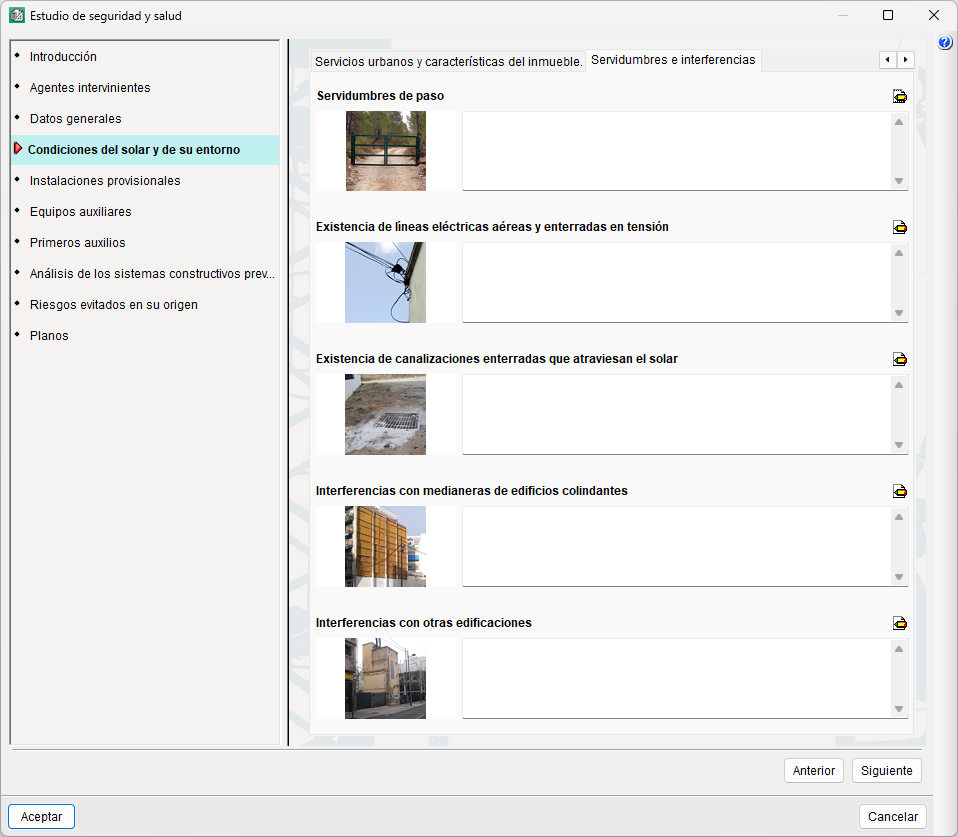Click the party wall building photo thumbnail
958x837 pixels.
click(386, 546)
